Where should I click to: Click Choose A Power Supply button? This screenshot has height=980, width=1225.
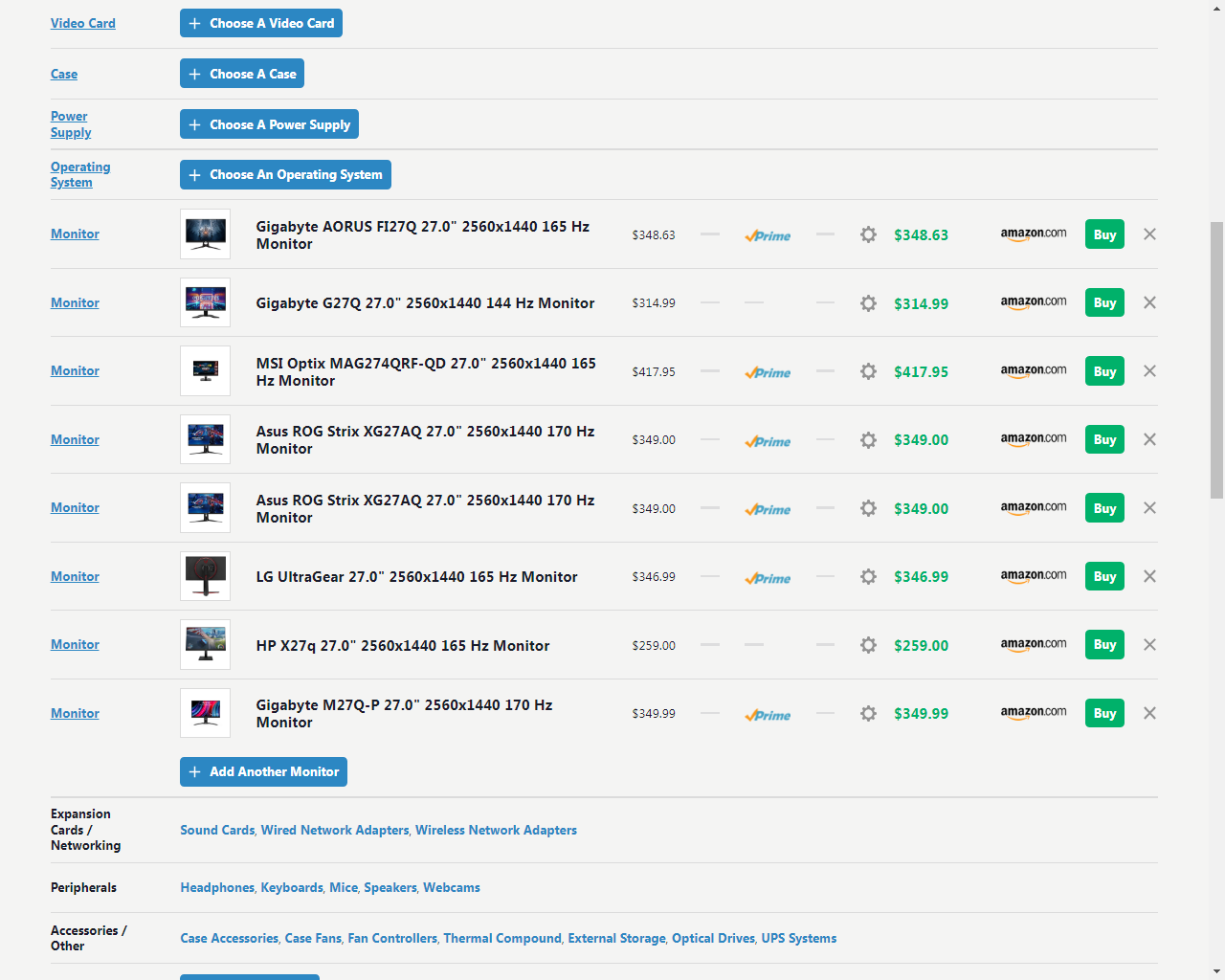(269, 124)
